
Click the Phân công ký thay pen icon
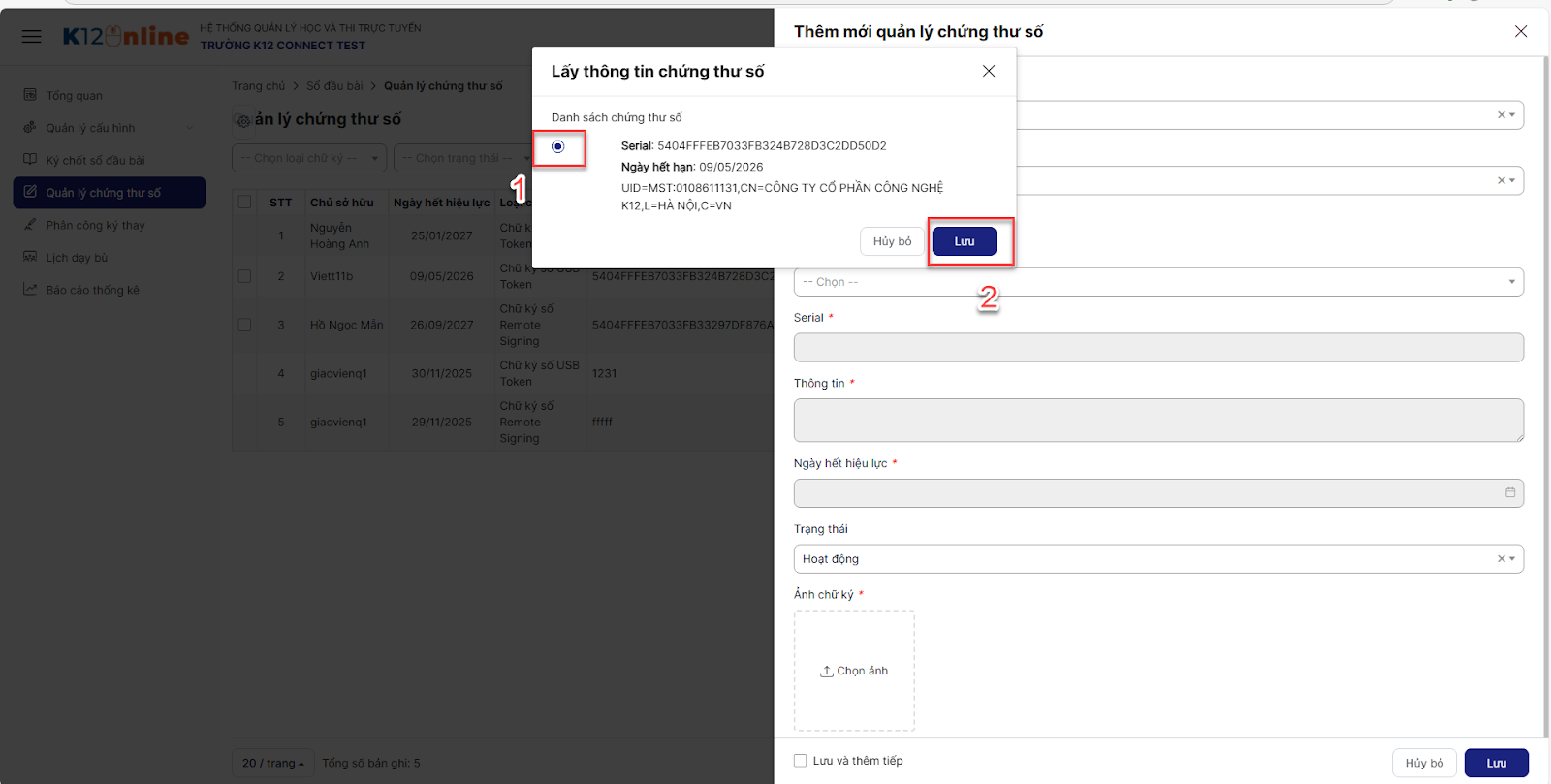pos(30,225)
